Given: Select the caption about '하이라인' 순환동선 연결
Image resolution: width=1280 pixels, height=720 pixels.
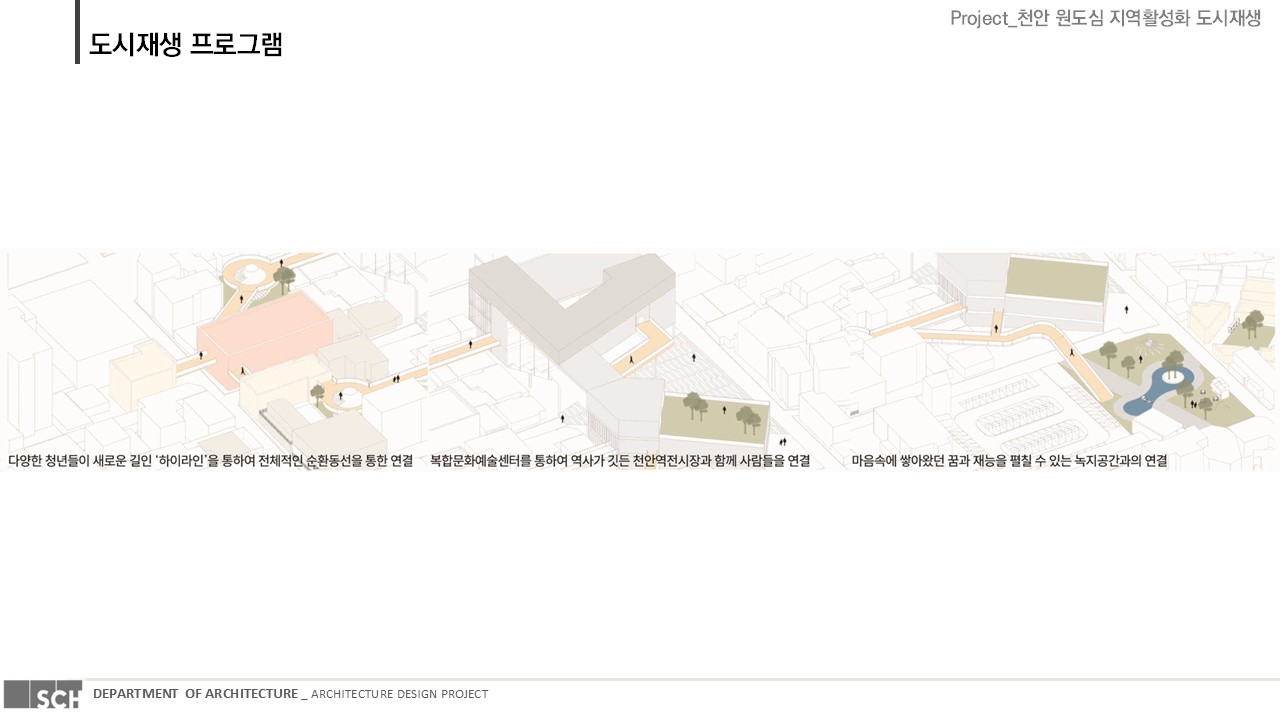Looking at the screenshot, I should [211, 461].
